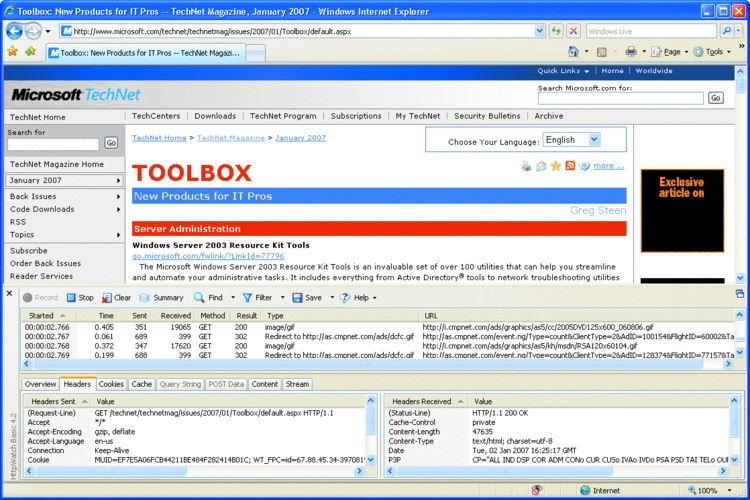Click the web page vertical scrollbar down arrow
Screen dimensions: 750x500
(740, 278)
